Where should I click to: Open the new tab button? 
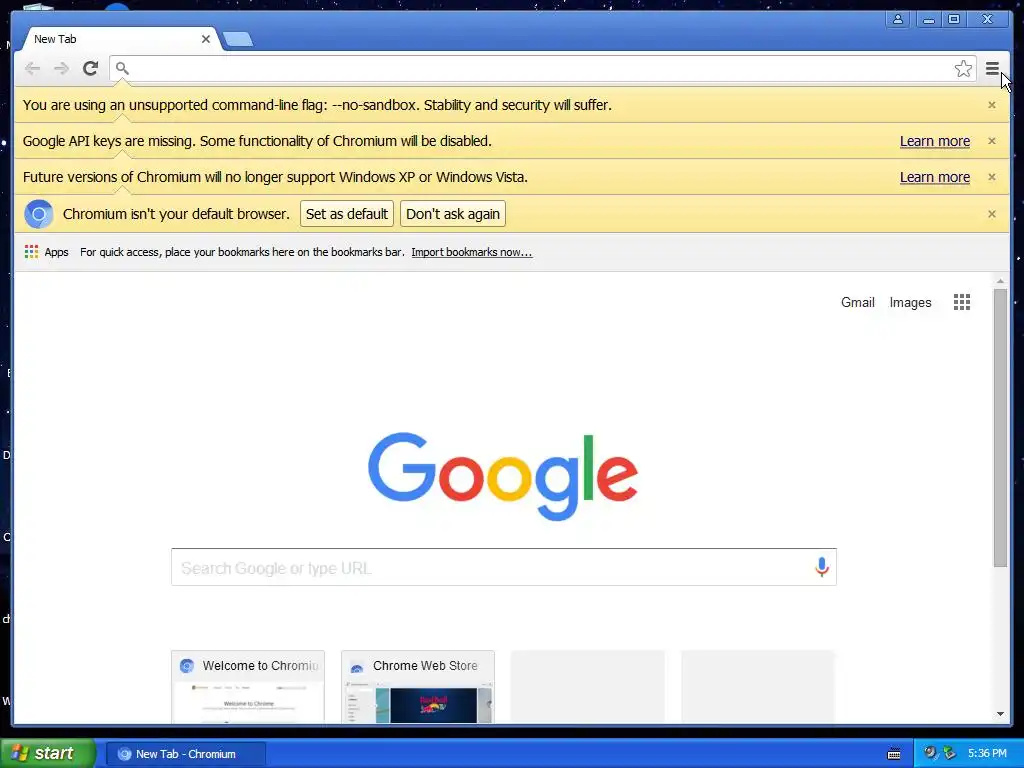click(238, 39)
